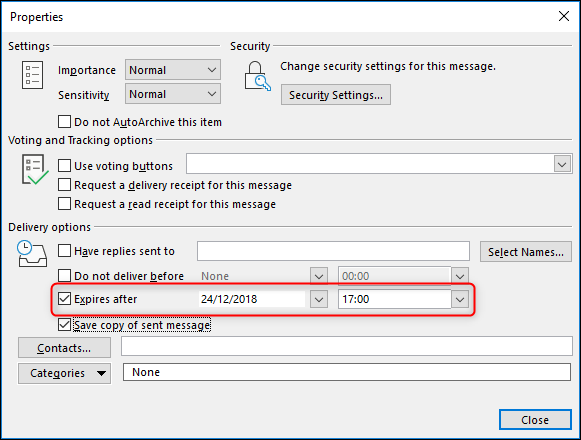Screen dimensions: 581x440
Task: Click the Select Names button
Action: [x=526, y=252]
